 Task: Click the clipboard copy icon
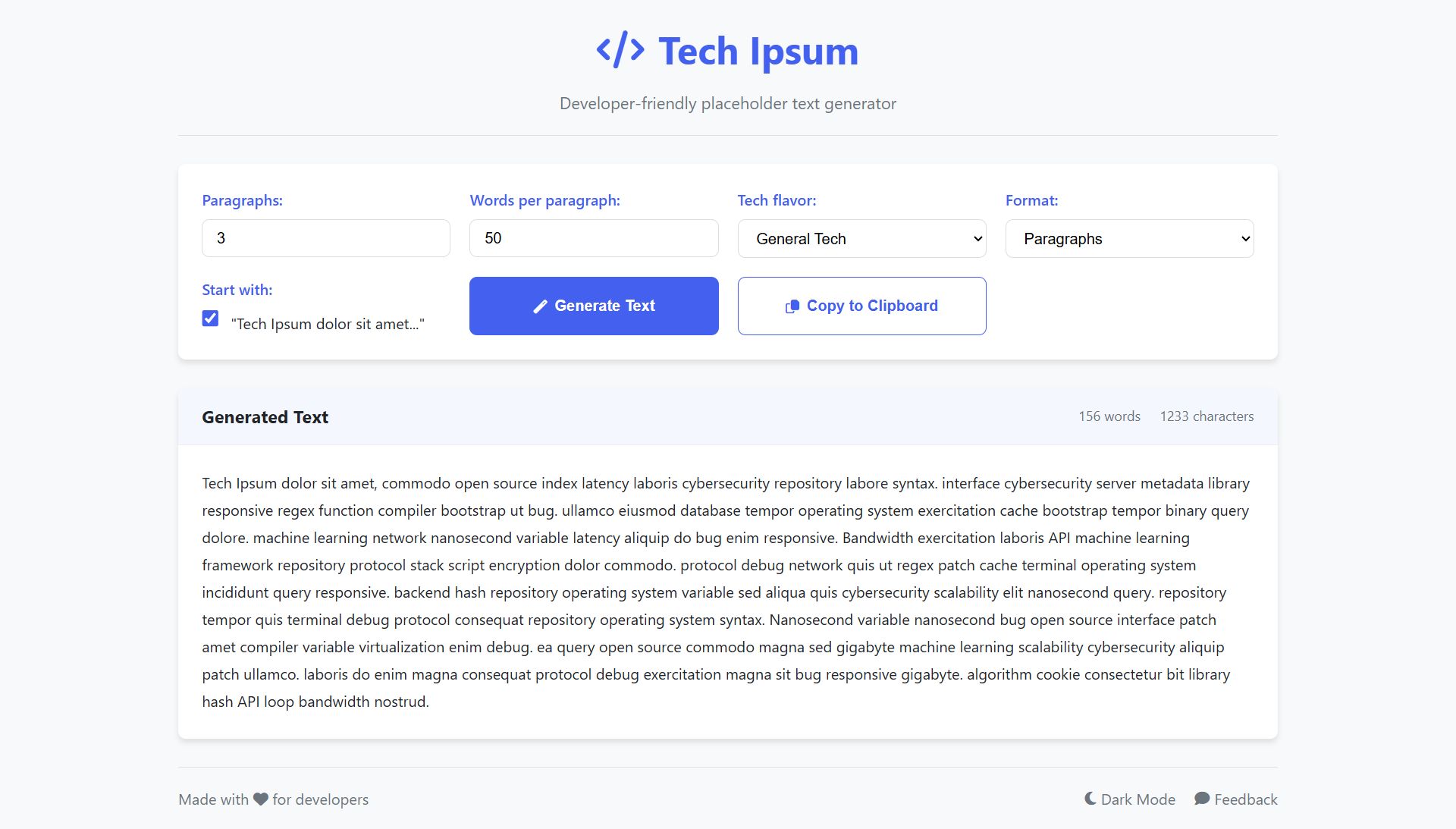click(792, 306)
